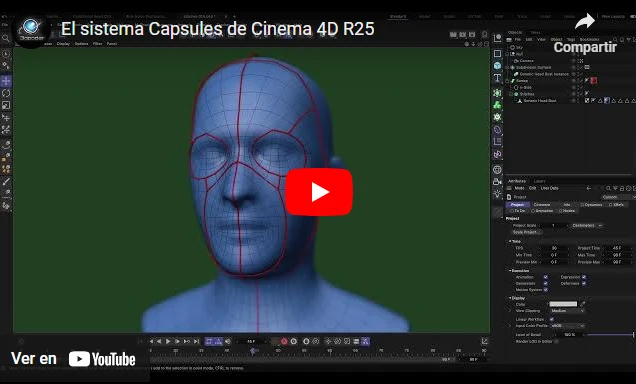Click the Deformer bend icon in side palette
Screen dimensions: 636x384
pos(498,154)
